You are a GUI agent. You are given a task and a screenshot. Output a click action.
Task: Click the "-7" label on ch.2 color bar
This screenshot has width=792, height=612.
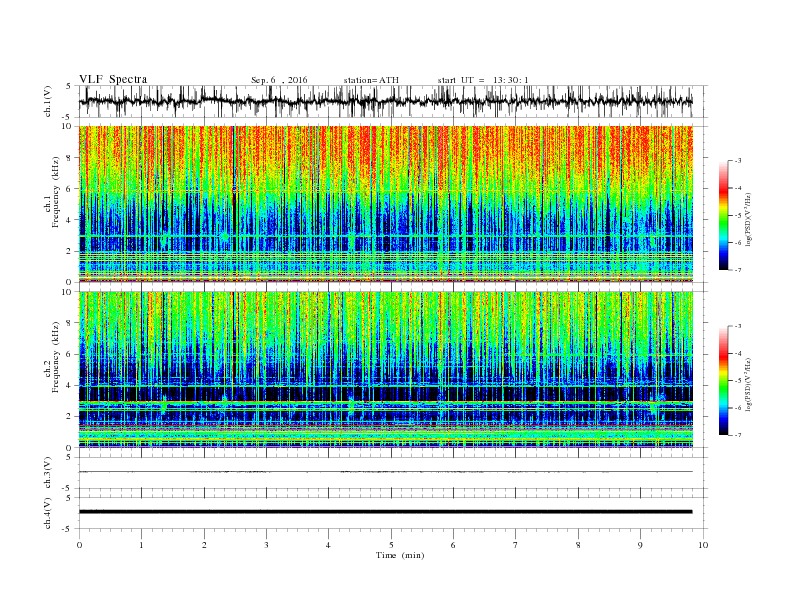point(738,435)
